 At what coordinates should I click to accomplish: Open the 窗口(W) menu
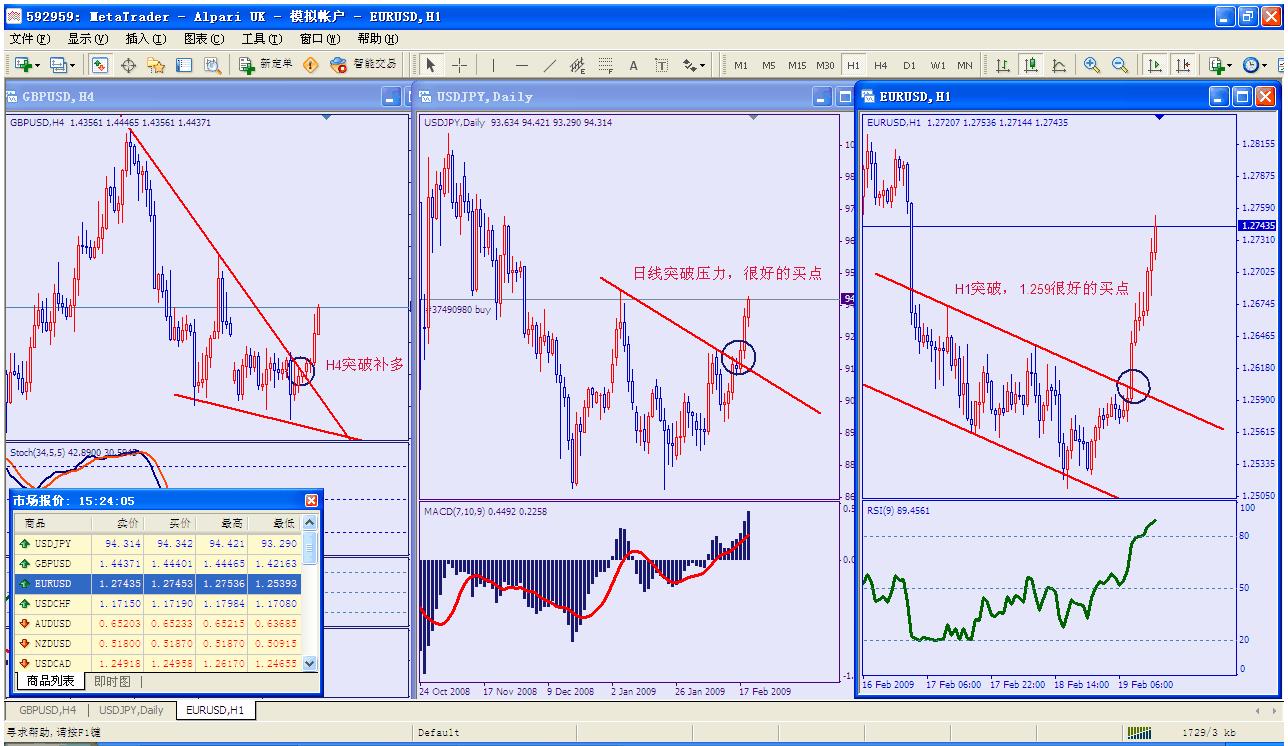point(320,39)
